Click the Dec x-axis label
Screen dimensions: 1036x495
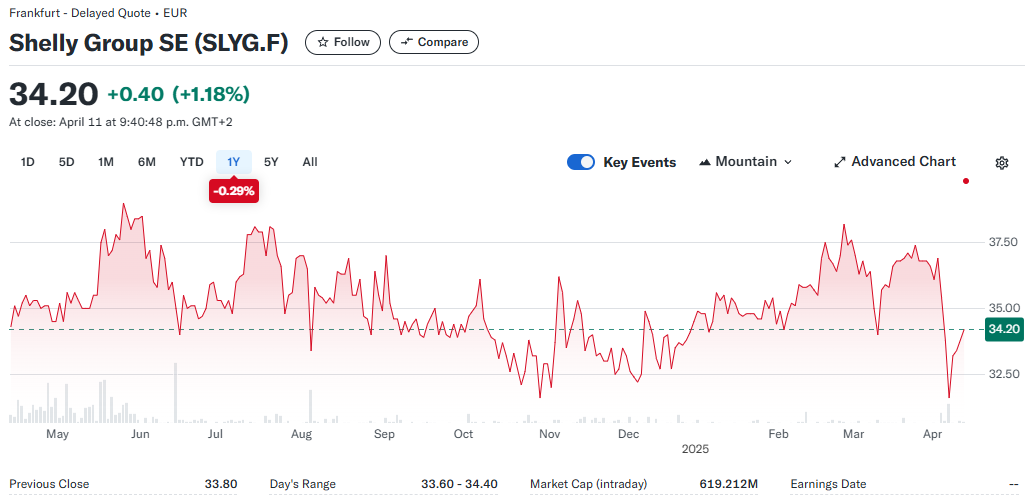coord(628,434)
